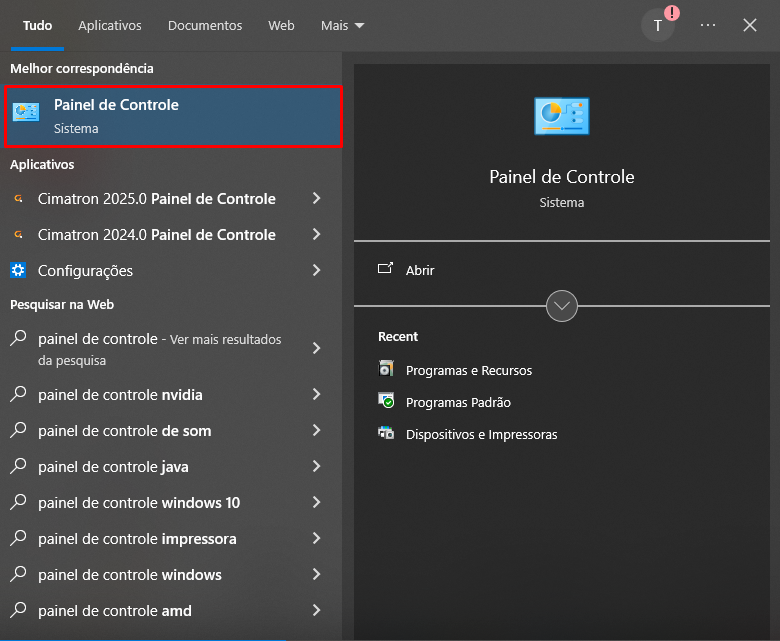Close the search panel with X
780x641 pixels.
coord(750,25)
